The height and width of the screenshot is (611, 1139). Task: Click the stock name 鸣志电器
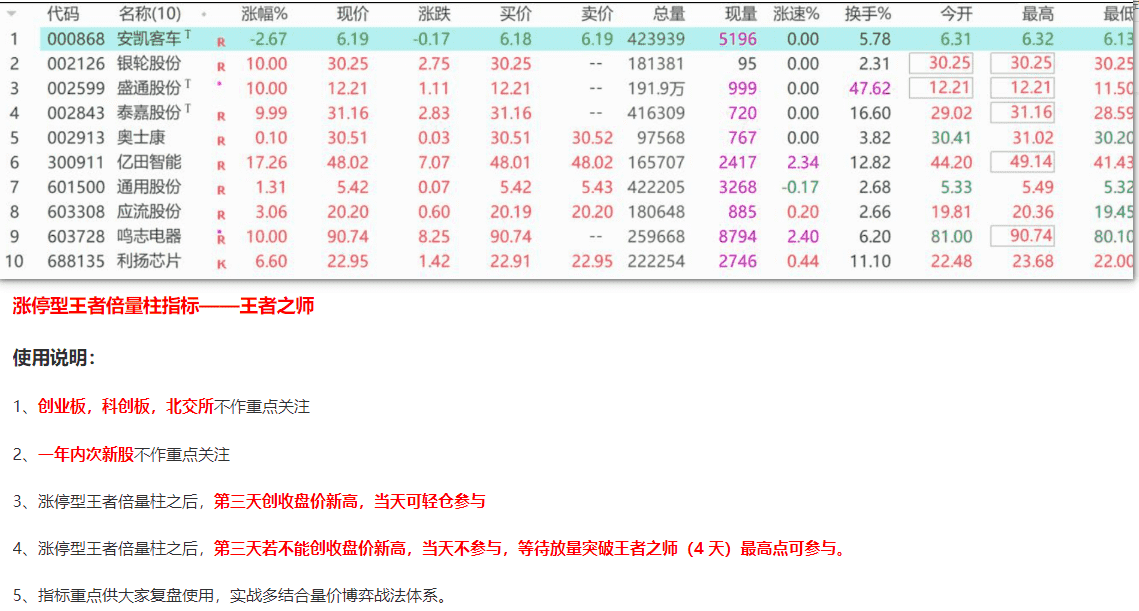coord(149,237)
